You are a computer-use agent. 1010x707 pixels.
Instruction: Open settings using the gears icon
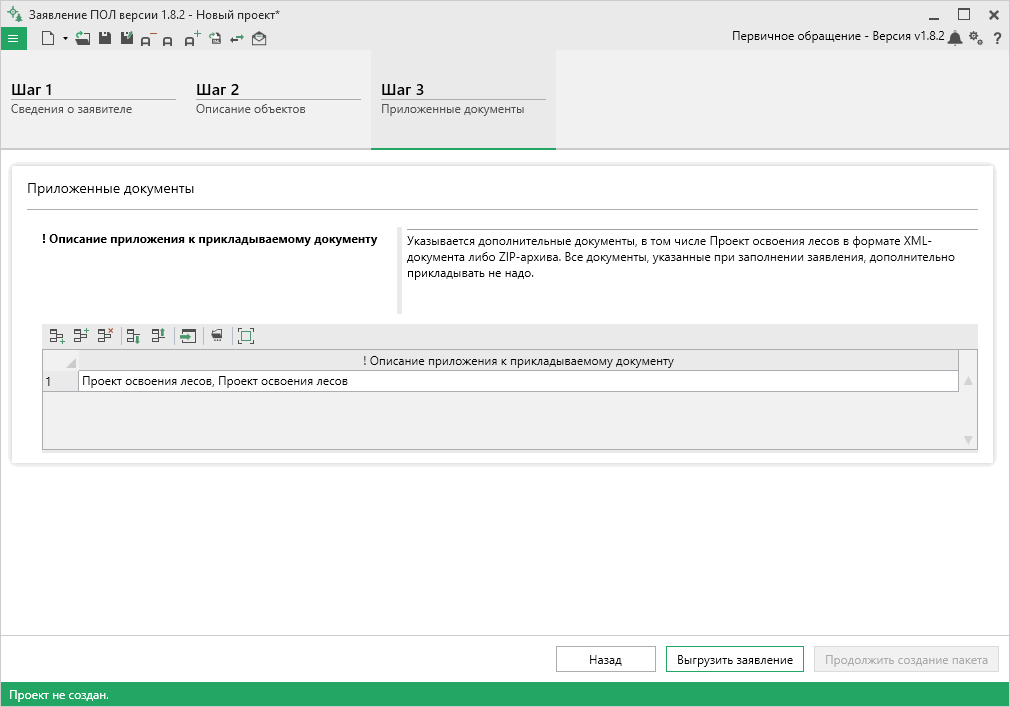[976, 38]
